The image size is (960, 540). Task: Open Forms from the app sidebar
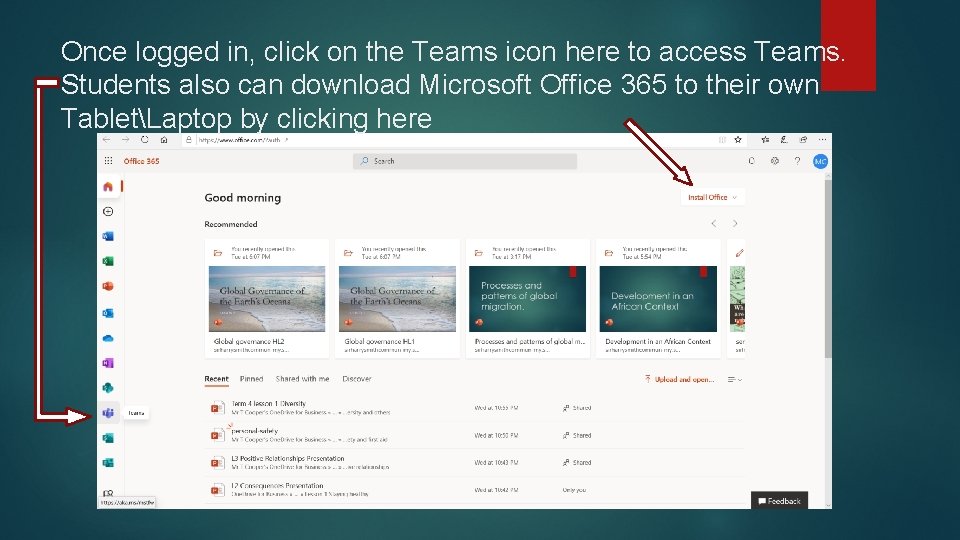pyautogui.click(x=108, y=463)
